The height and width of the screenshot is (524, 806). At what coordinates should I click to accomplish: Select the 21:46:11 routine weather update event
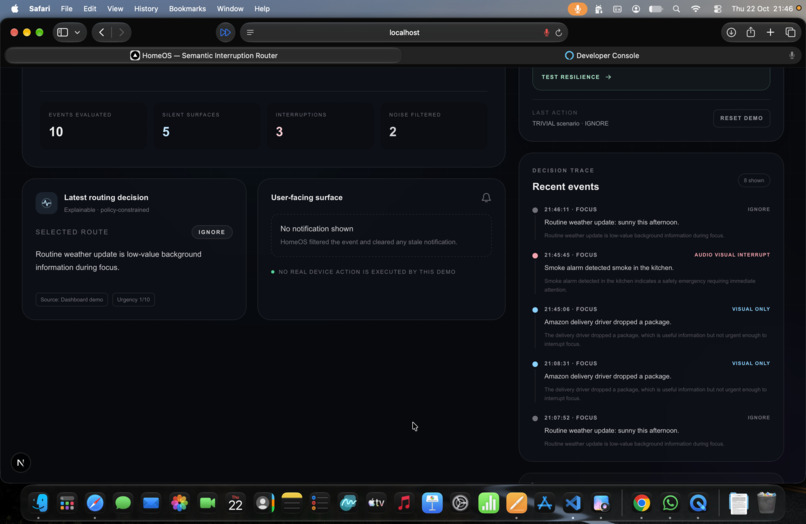[x=651, y=222]
